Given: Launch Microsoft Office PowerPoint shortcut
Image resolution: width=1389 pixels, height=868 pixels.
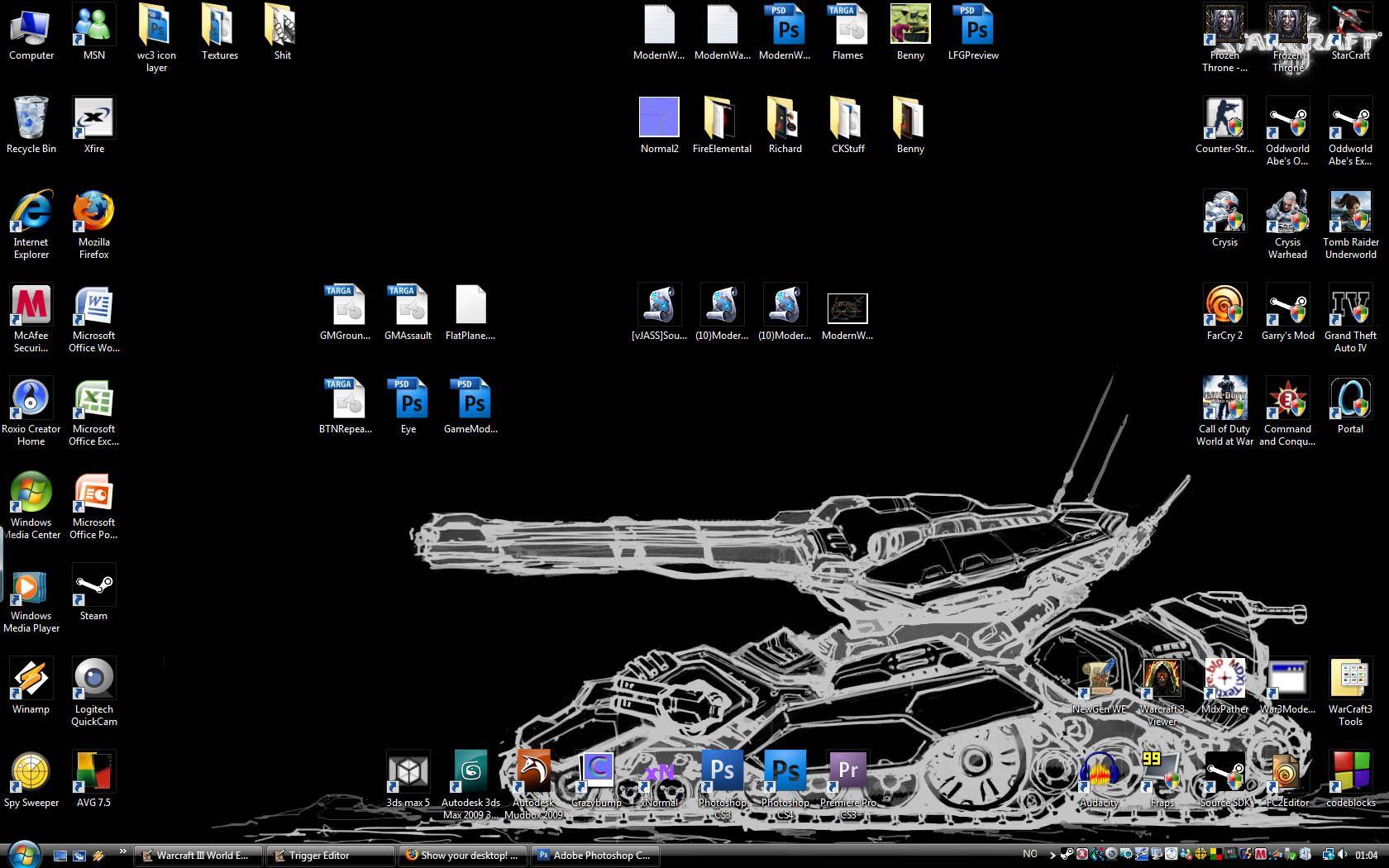Looking at the screenshot, I should click(x=94, y=505).
